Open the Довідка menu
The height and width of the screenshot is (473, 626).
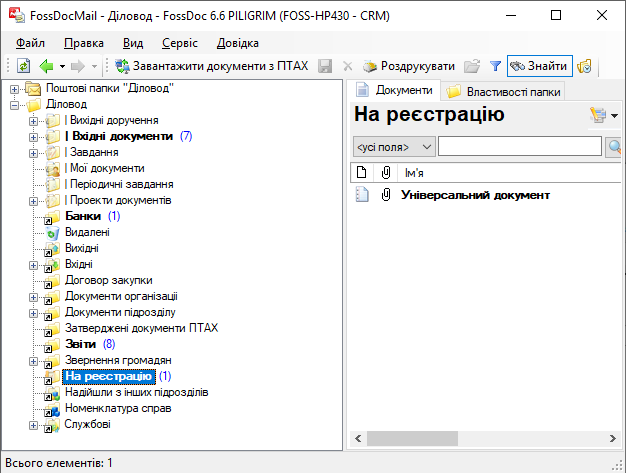pos(238,43)
